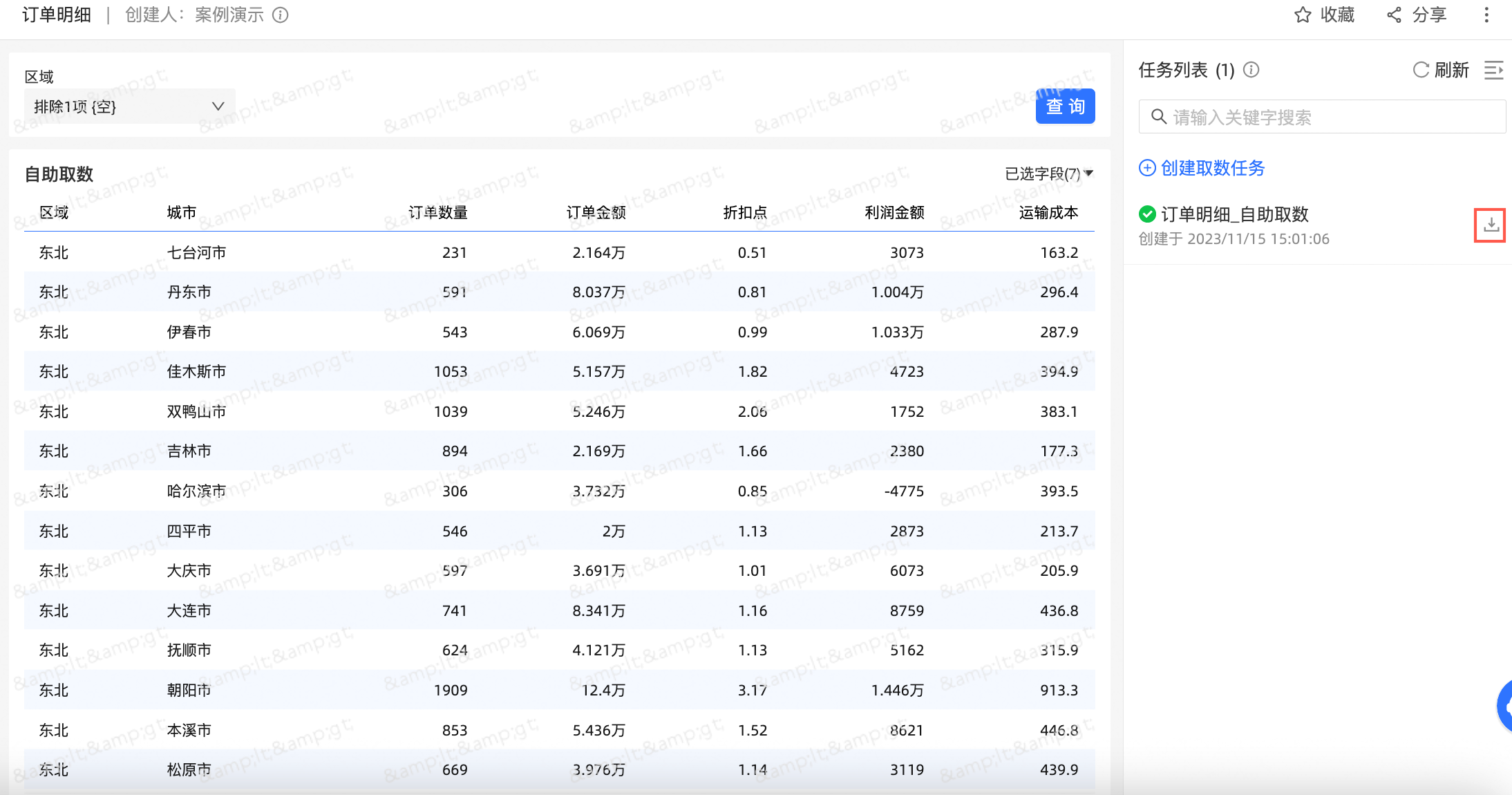Click the plus icon for 创建取数任务
The height and width of the screenshot is (795, 1512).
coord(1147,168)
